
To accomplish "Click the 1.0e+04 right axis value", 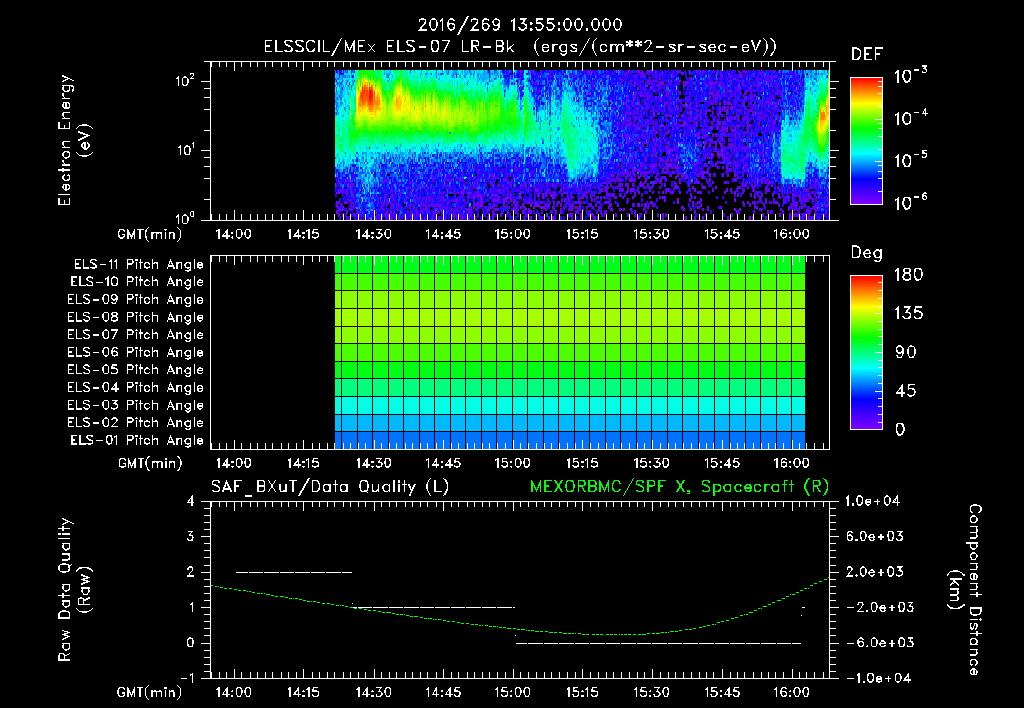I will (x=872, y=502).
